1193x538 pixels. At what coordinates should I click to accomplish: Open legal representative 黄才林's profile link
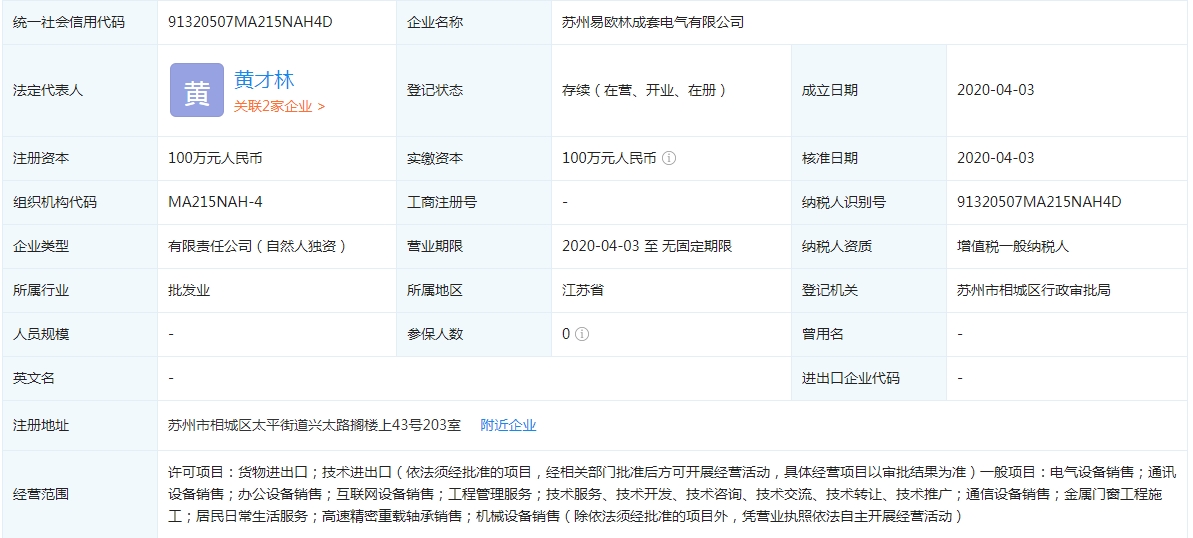[264, 80]
